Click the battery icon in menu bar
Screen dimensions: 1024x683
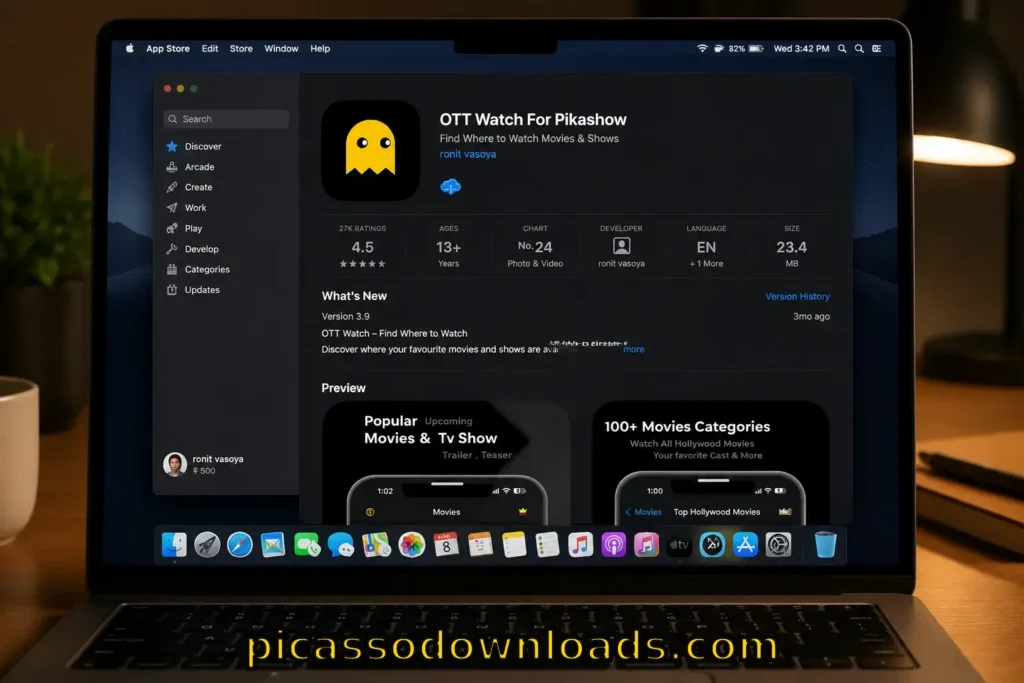(x=756, y=48)
